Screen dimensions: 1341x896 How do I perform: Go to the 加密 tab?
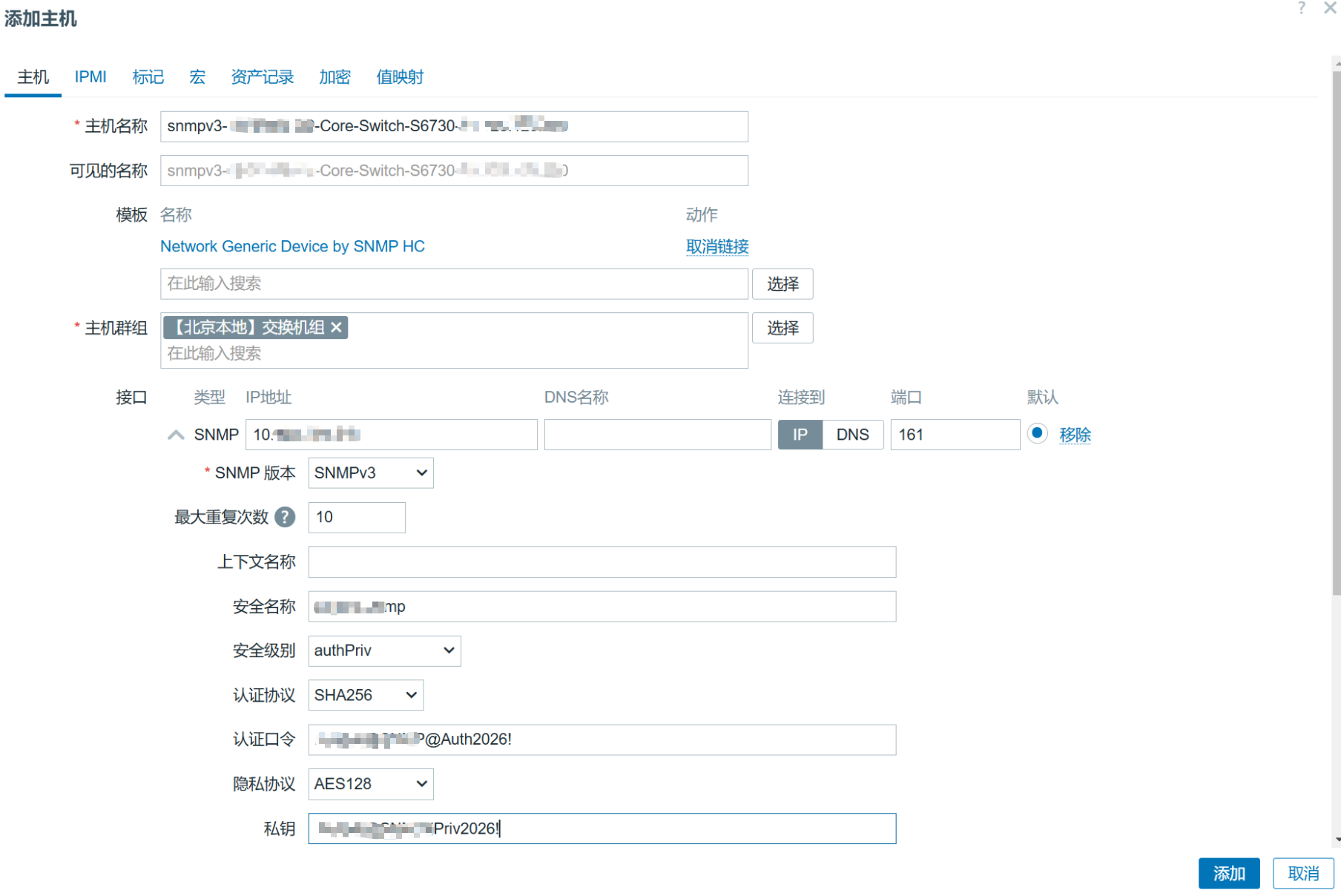pos(335,77)
